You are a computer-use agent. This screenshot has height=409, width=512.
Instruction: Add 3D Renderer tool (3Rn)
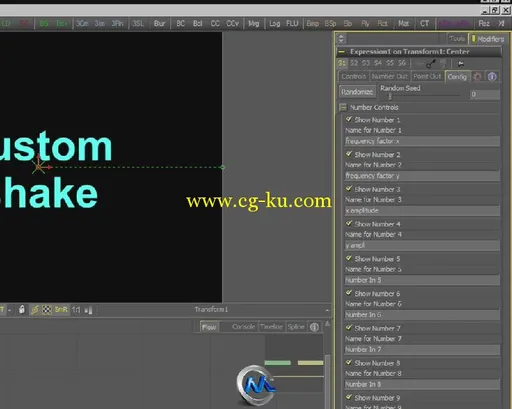pyautogui.click(x=117, y=24)
